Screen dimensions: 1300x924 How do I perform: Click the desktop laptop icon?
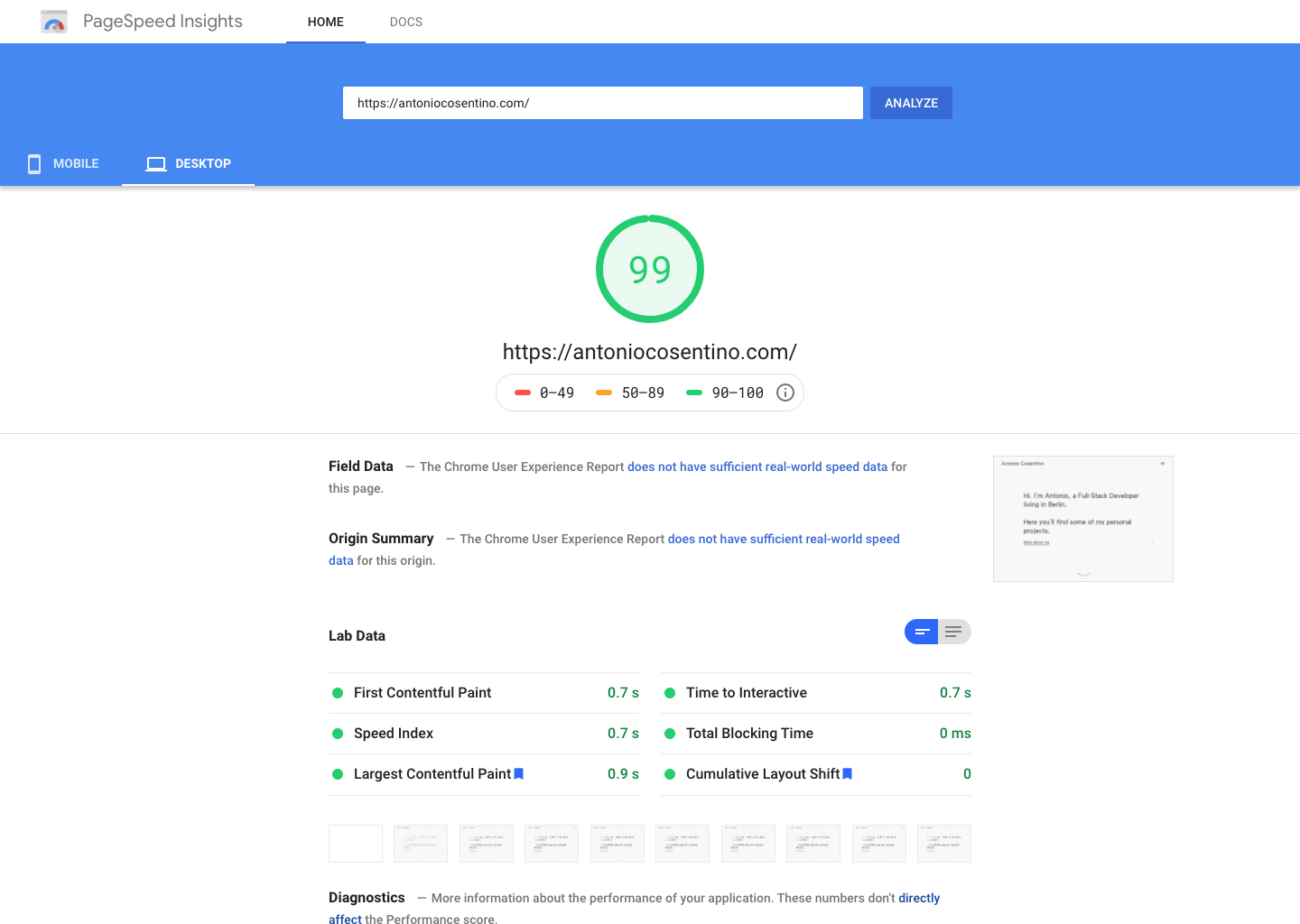[x=156, y=164]
